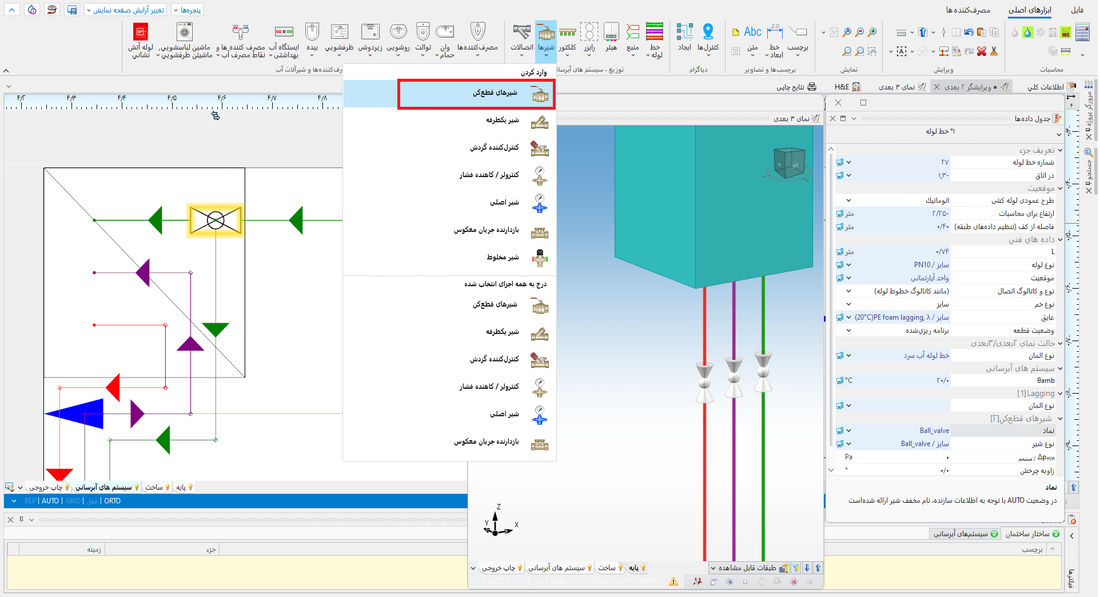Insert a روشویی washbasin

(398, 38)
